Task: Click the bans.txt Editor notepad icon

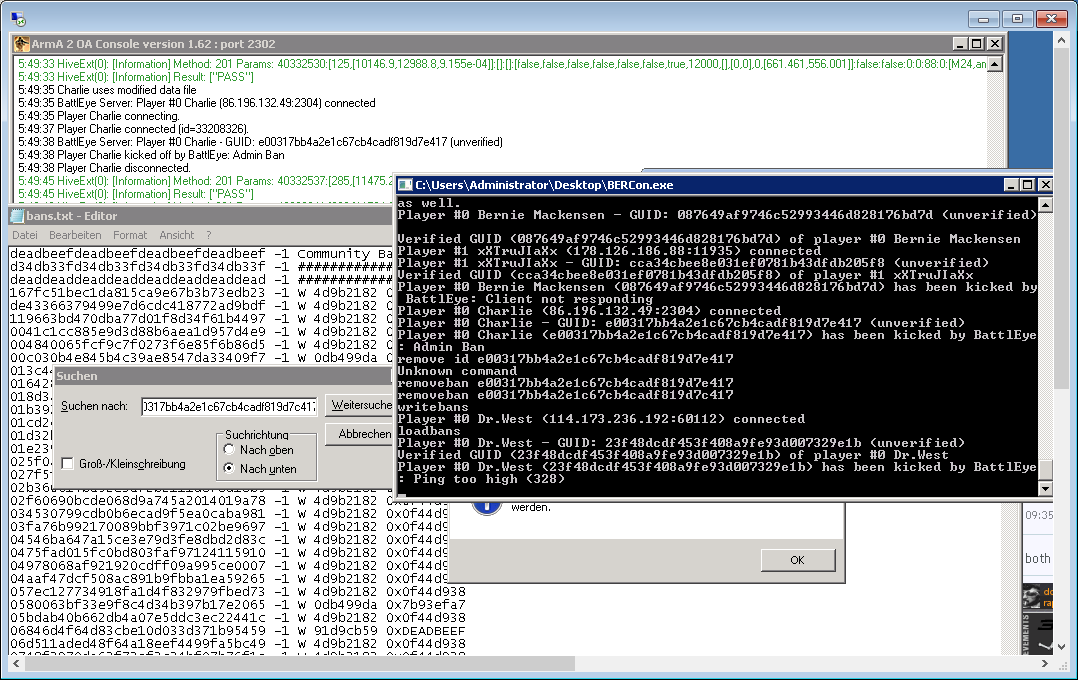Action: point(17,216)
